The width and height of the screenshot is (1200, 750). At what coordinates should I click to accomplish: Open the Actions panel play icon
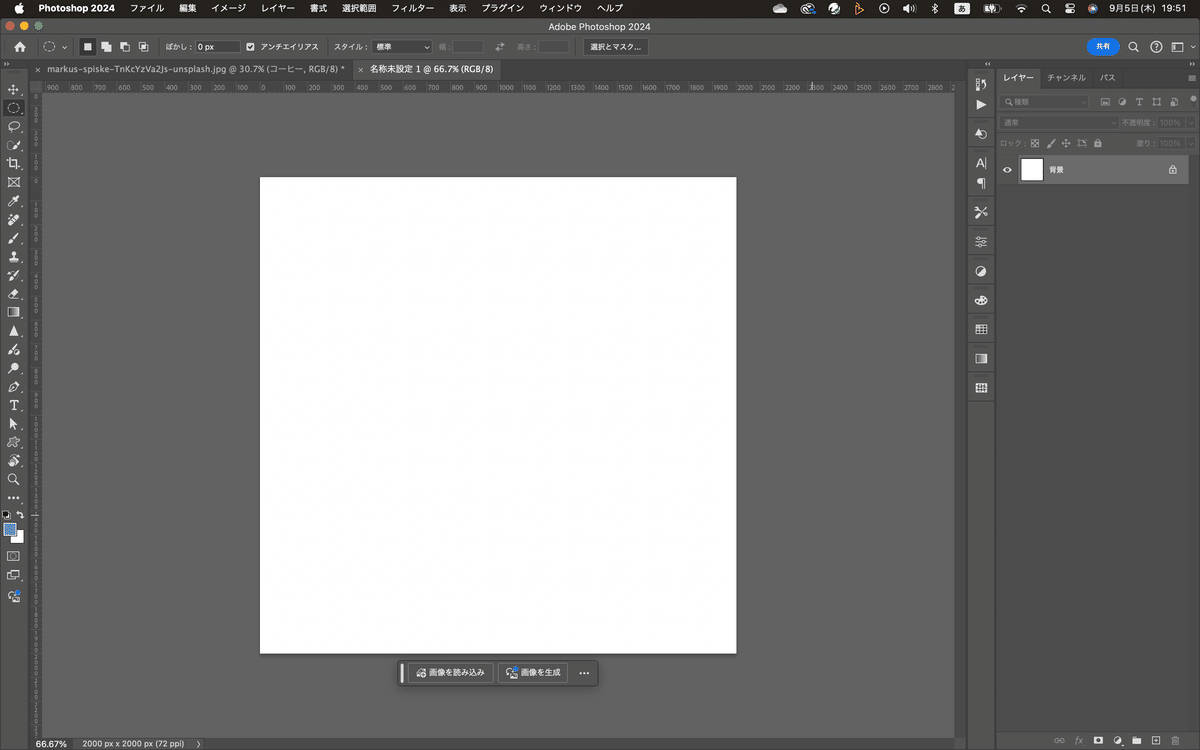point(981,104)
